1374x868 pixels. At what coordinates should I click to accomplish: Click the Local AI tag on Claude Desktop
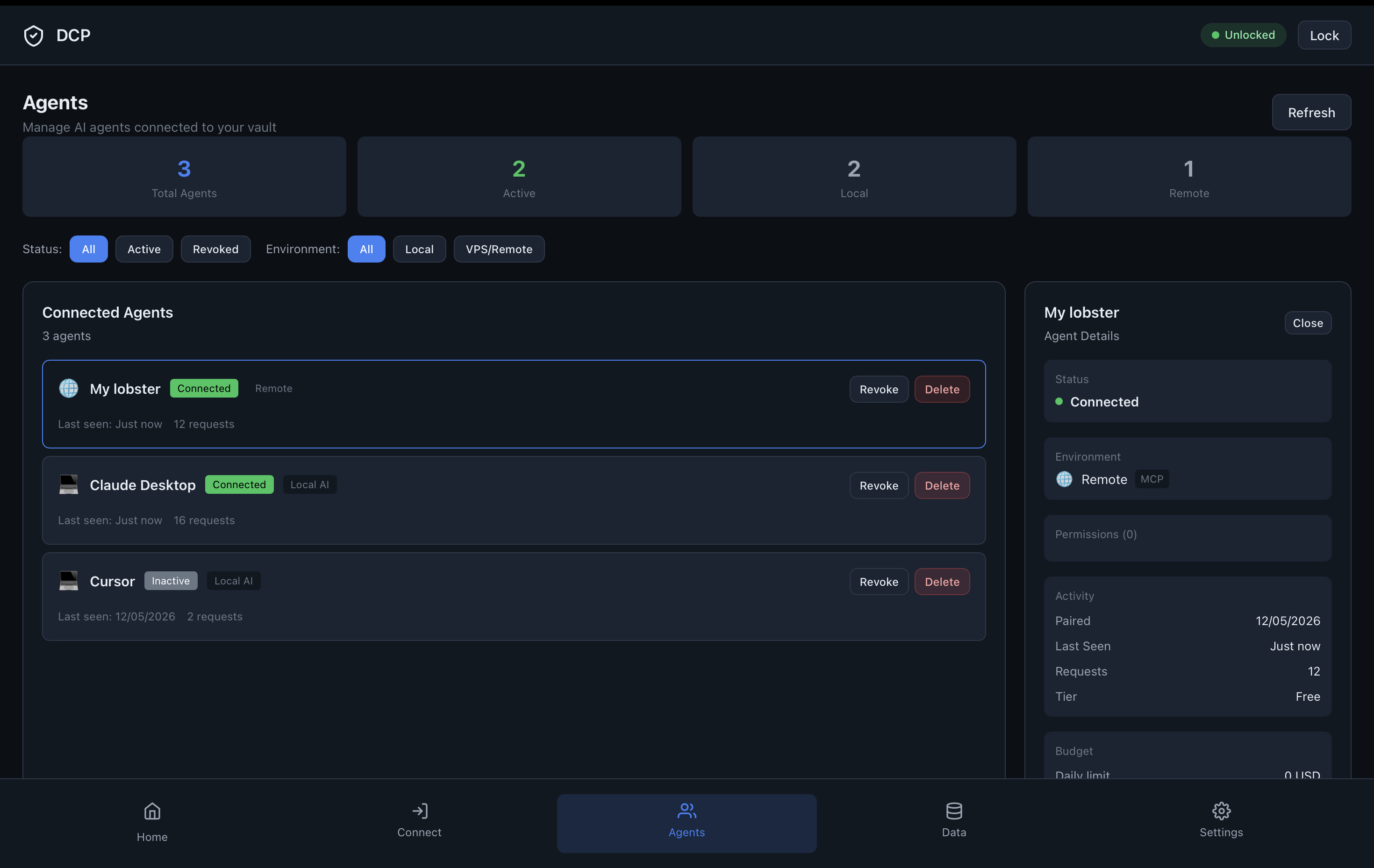(310, 485)
